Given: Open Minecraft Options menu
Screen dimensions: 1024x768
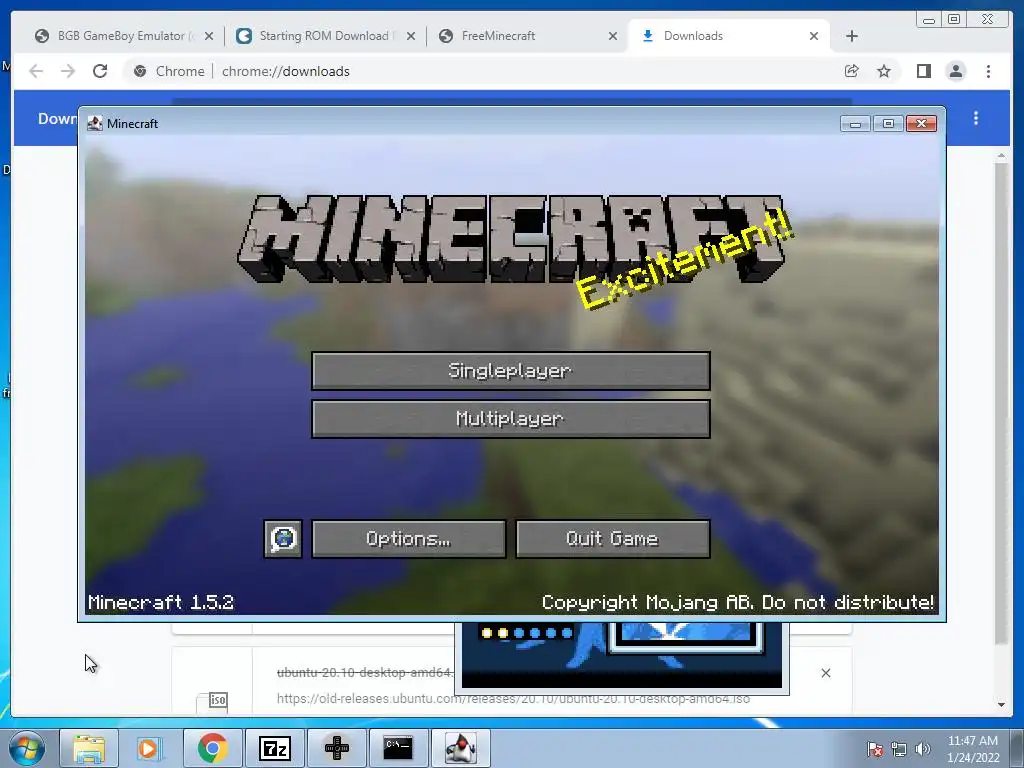Looking at the screenshot, I should (409, 539).
